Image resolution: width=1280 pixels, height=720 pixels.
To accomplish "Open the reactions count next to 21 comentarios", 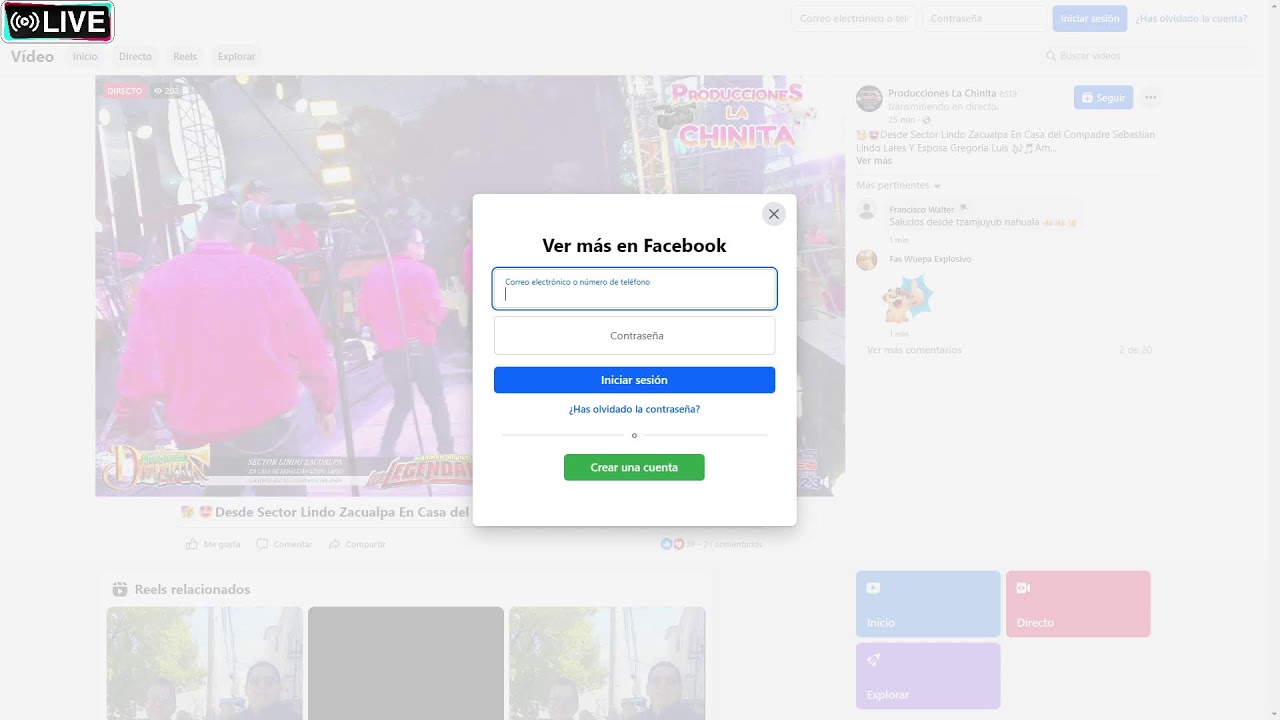I will pyautogui.click(x=678, y=544).
